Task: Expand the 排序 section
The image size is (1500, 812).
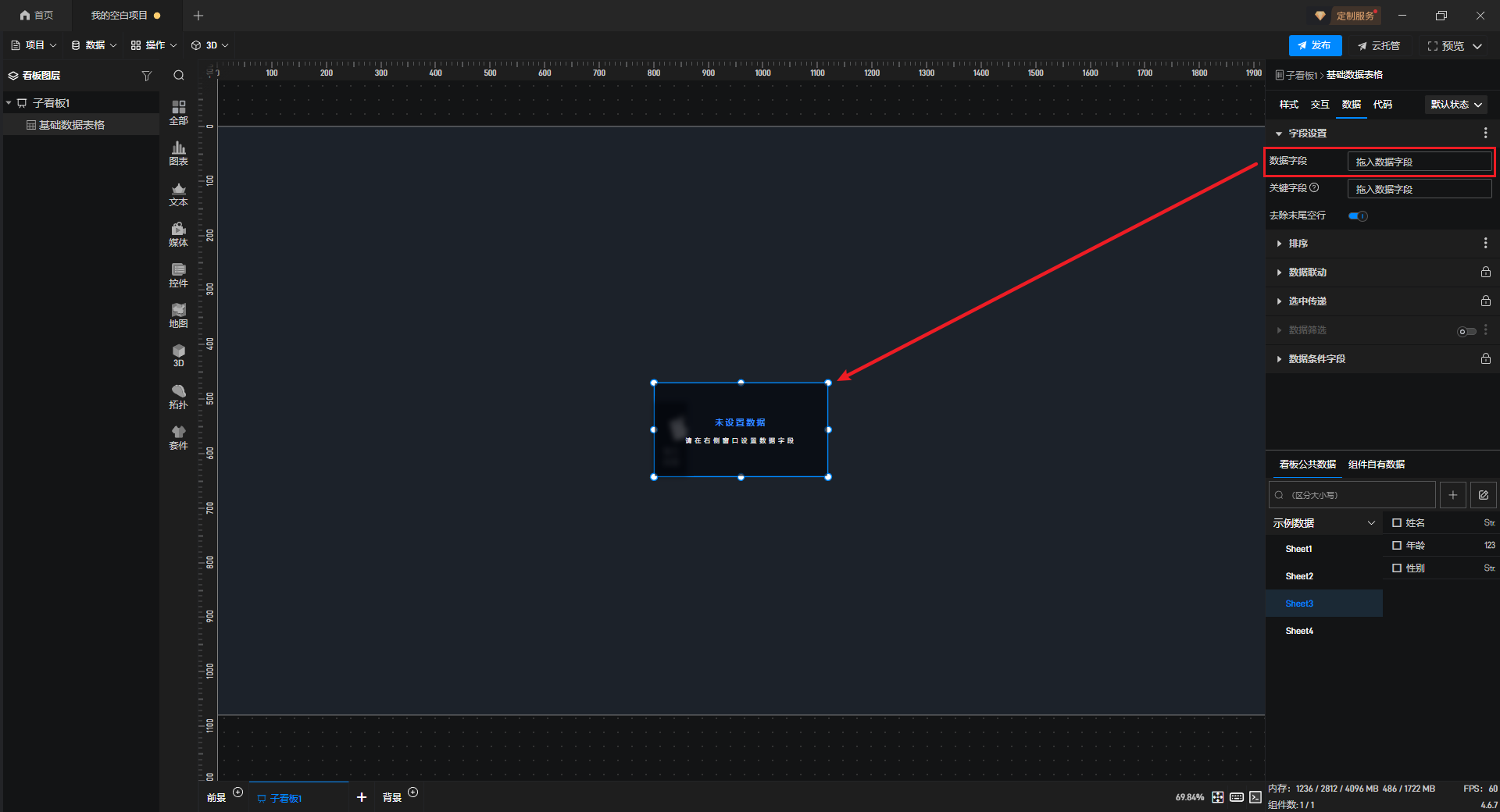Action: pyautogui.click(x=1298, y=244)
